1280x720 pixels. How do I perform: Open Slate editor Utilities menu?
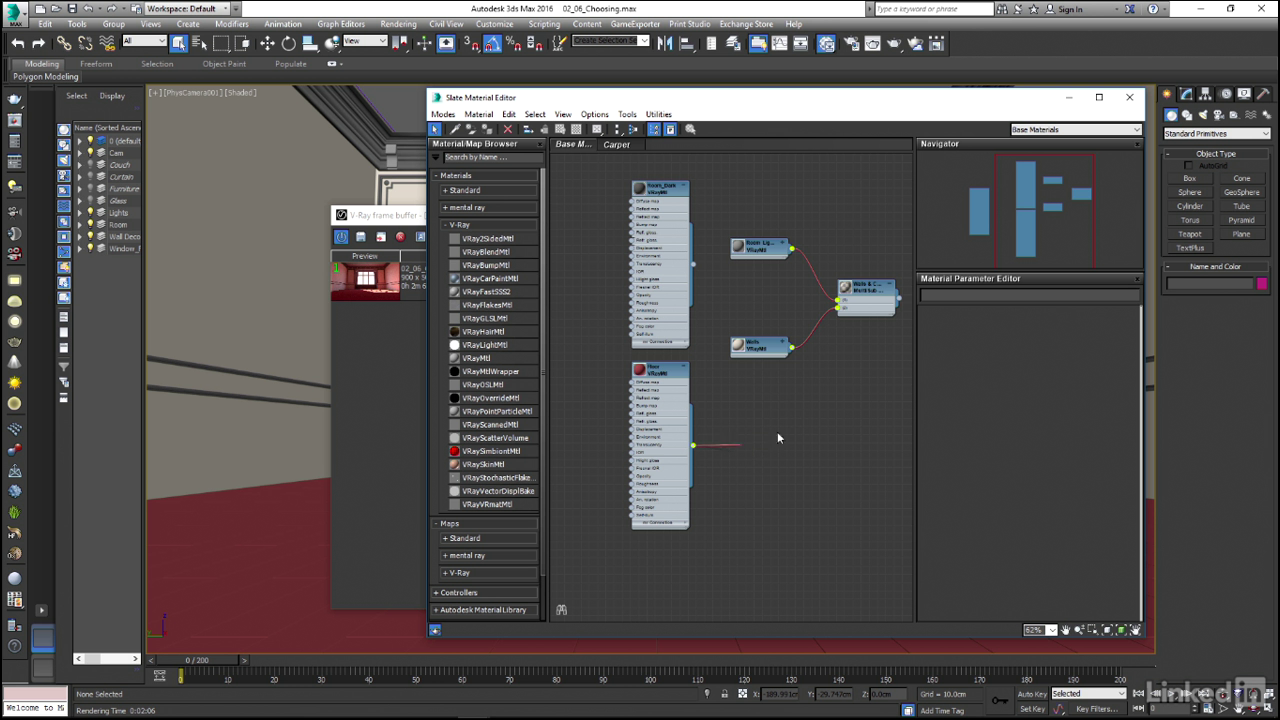tap(659, 114)
